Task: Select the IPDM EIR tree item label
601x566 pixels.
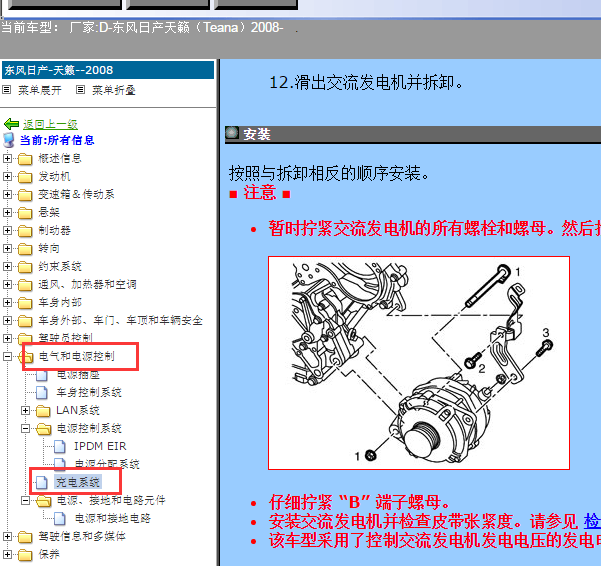Action: (100, 446)
